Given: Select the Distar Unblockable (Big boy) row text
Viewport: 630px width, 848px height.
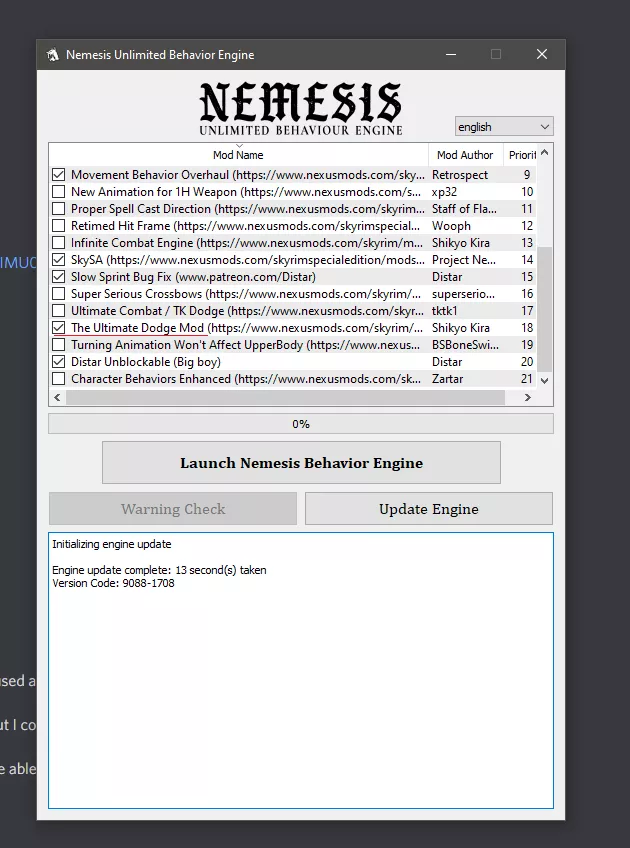Looking at the screenshot, I should tap(146, 362).
